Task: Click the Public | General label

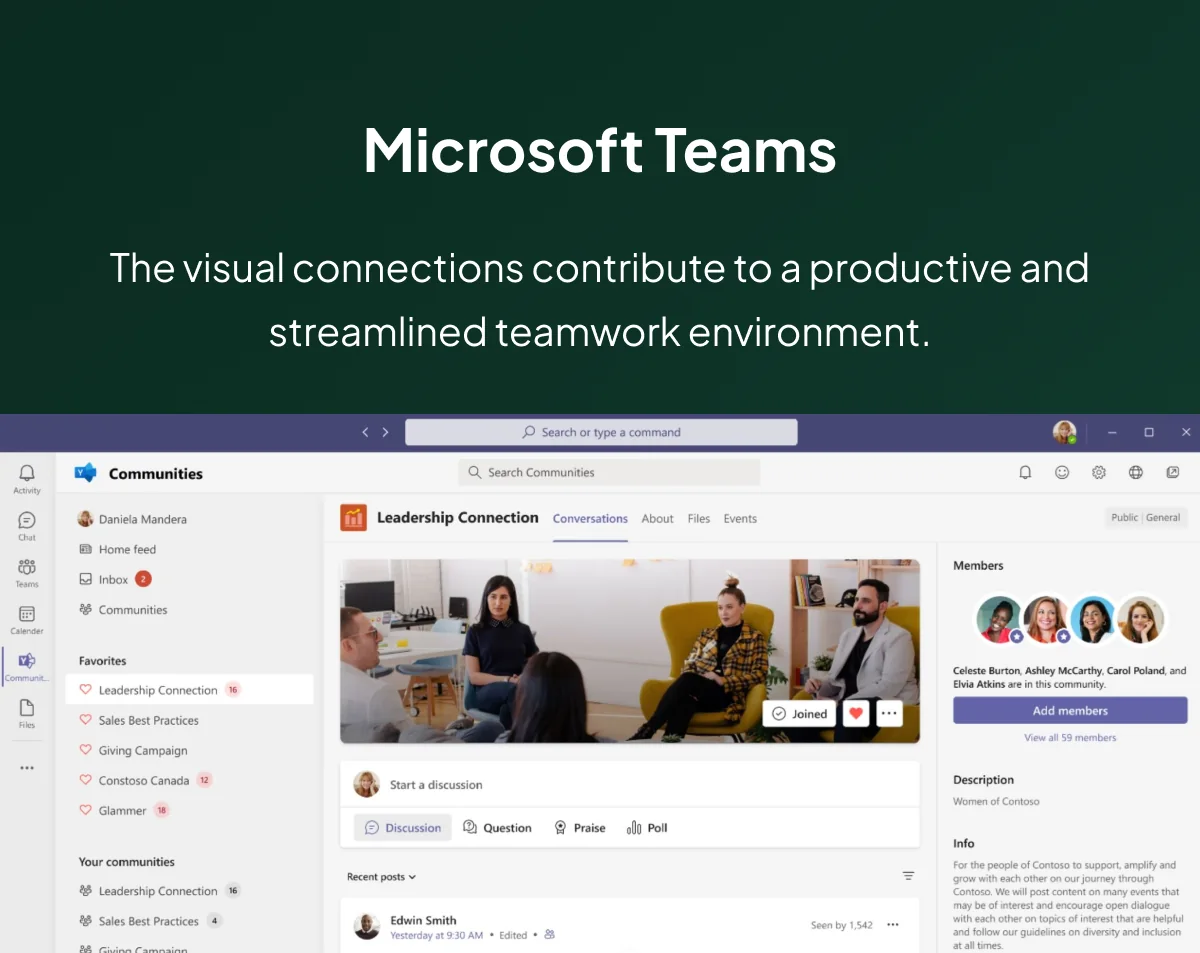Action: [x=1146, y=517]
